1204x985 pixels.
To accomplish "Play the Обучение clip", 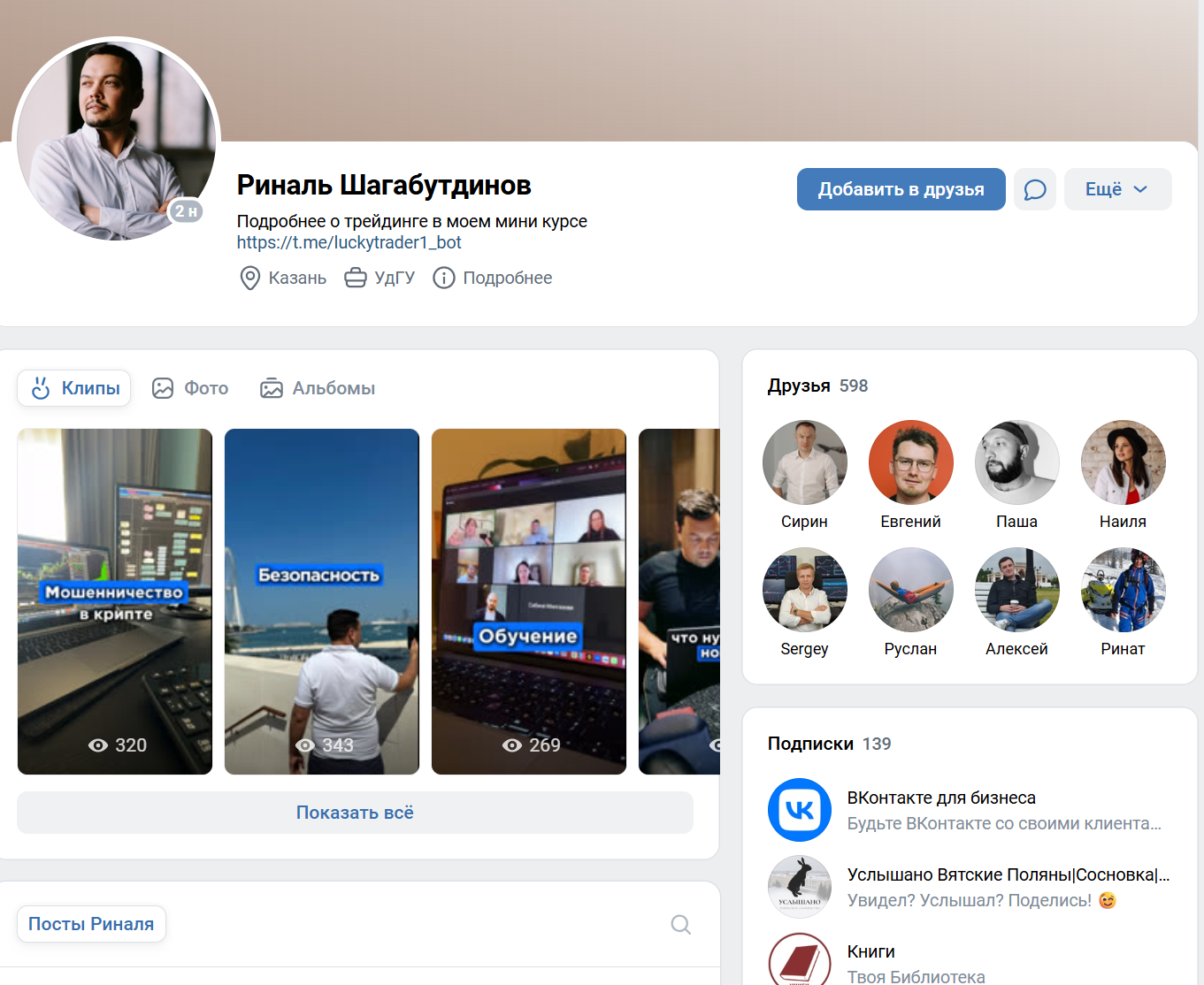I will (x=529, y=601).
